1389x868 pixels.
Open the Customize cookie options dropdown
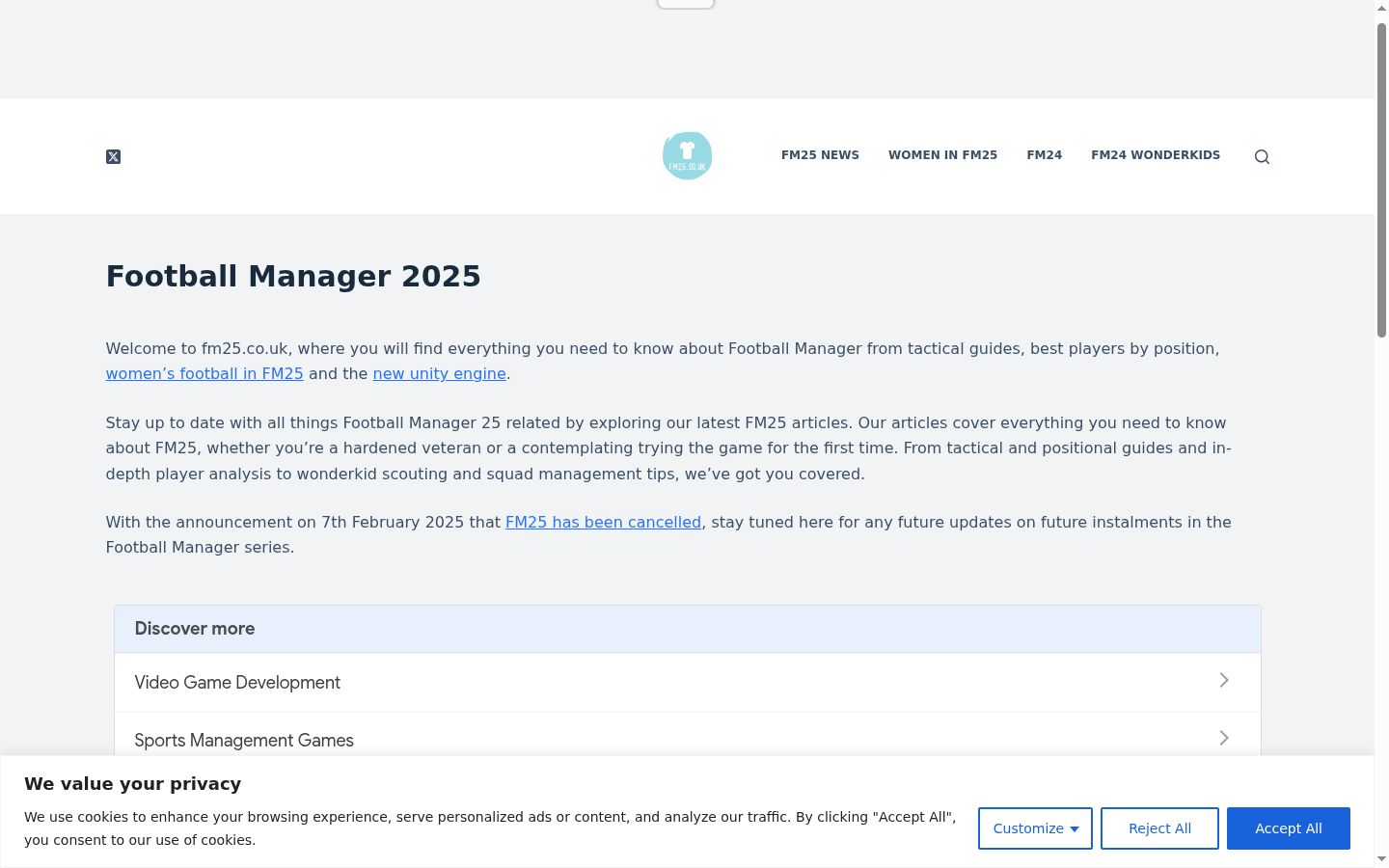pos(1035,828)
